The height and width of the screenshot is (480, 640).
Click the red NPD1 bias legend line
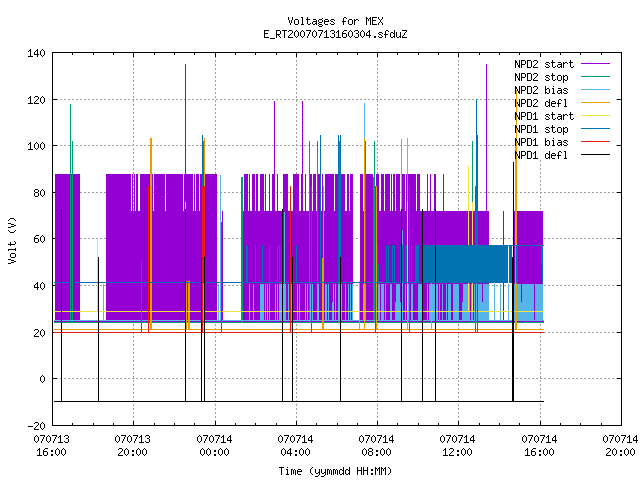tap(596, 142)
